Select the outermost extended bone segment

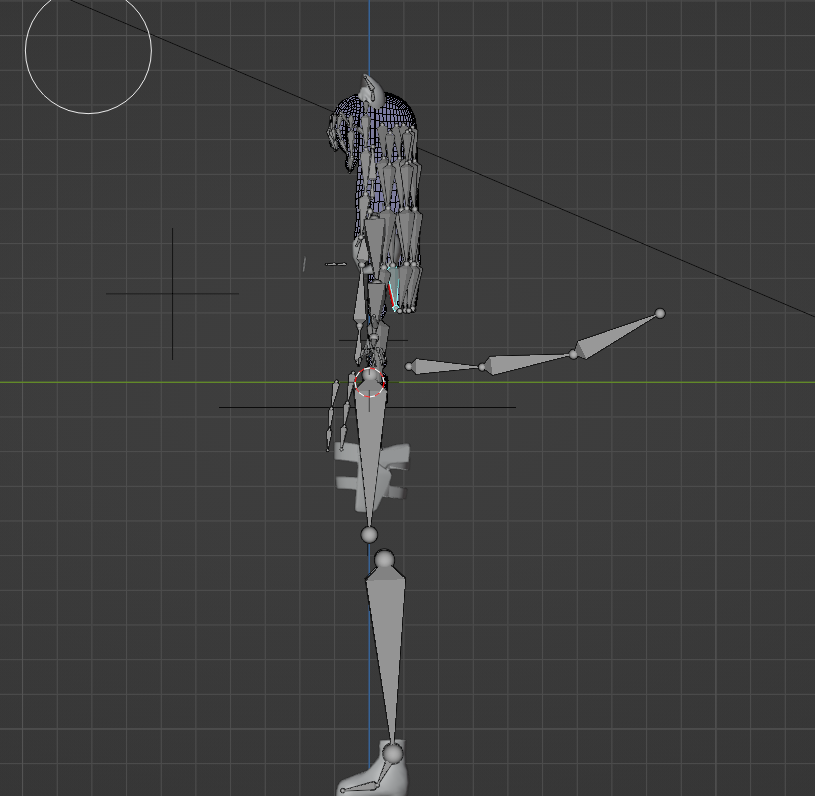point(616,333)
